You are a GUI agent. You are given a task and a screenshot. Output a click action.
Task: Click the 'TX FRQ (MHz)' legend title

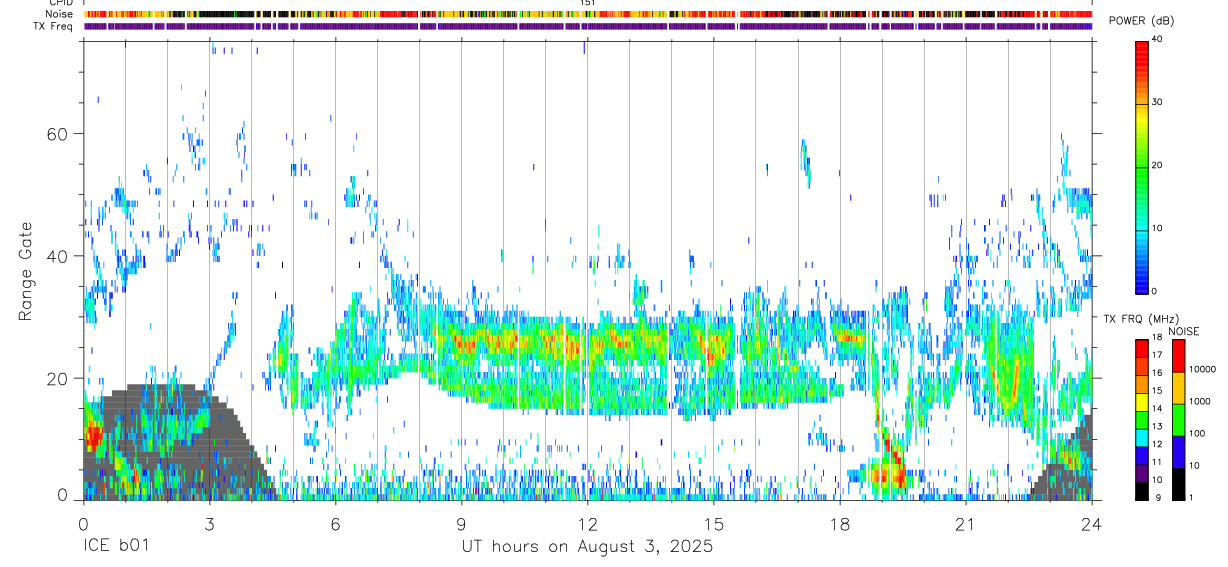(1141, 318)
